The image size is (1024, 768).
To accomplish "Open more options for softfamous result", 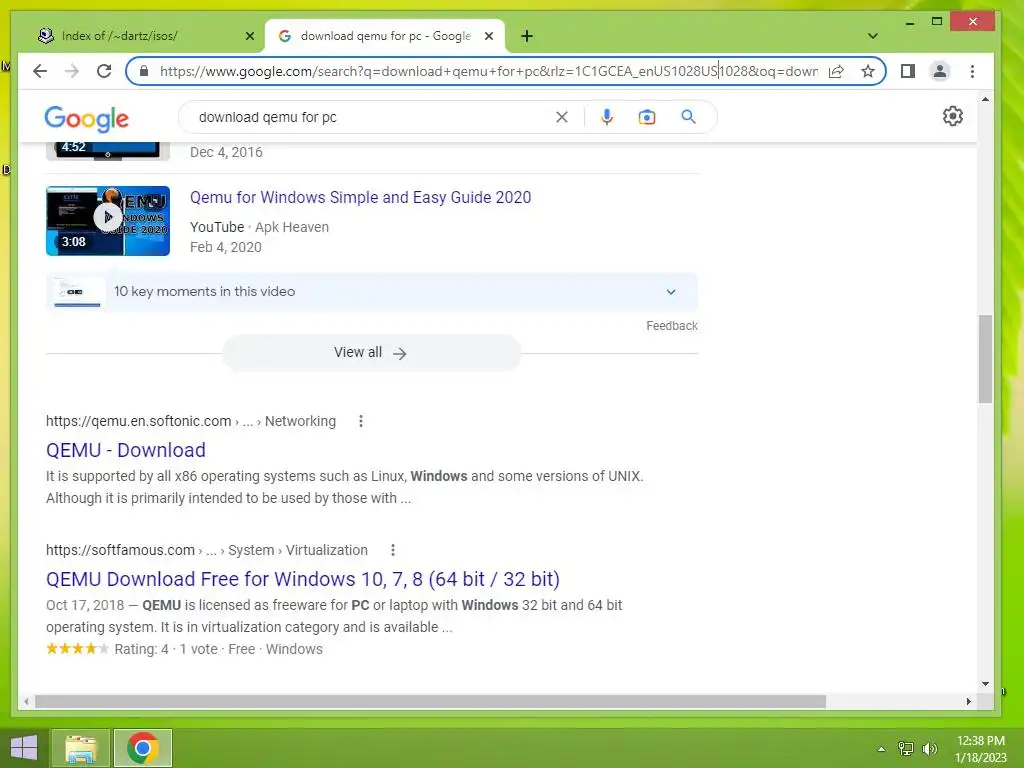I will pyautogui.click(x=392, y=550).
